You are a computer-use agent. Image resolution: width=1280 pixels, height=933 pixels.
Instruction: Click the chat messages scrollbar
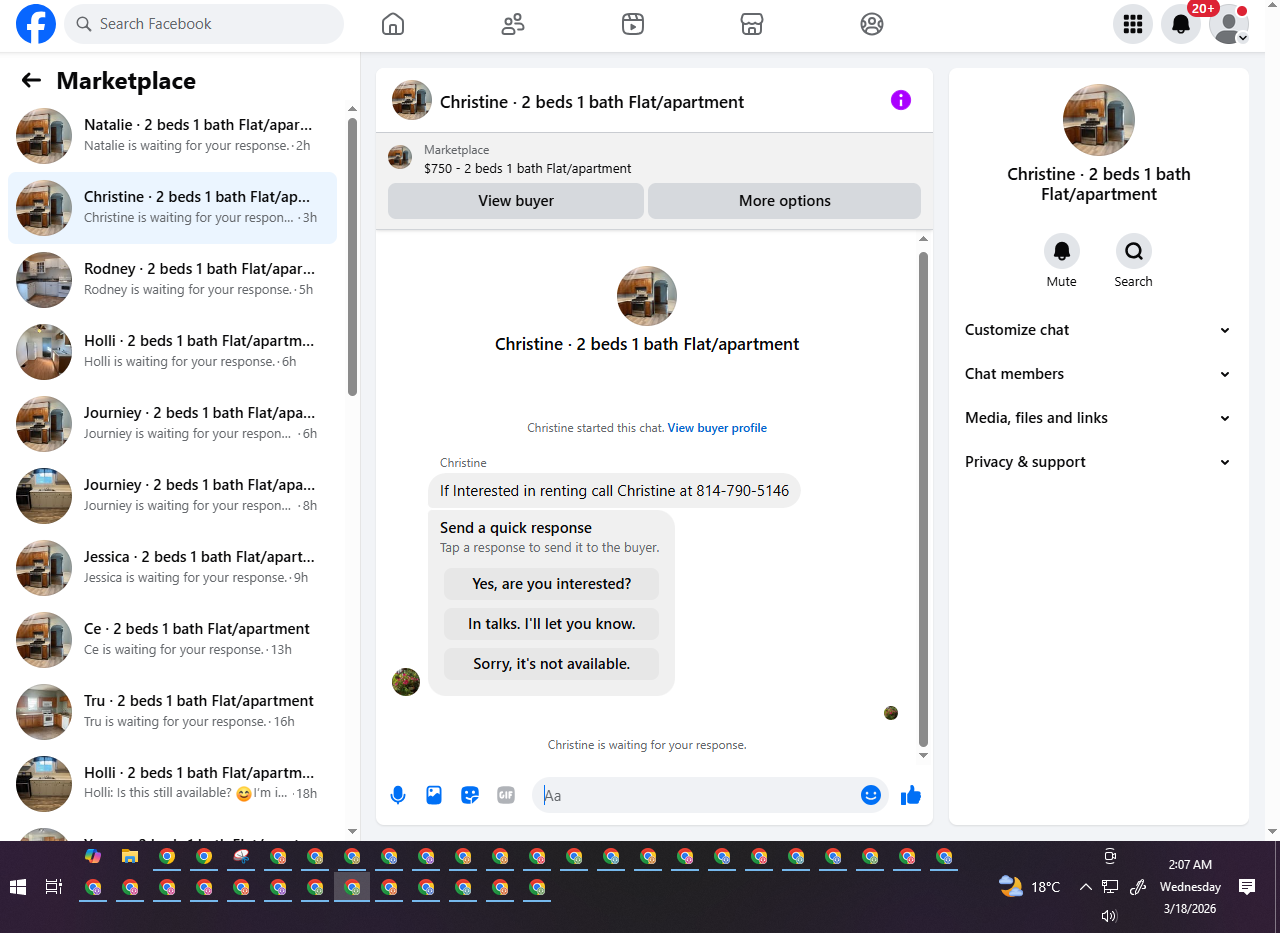[x=924, y=500]
